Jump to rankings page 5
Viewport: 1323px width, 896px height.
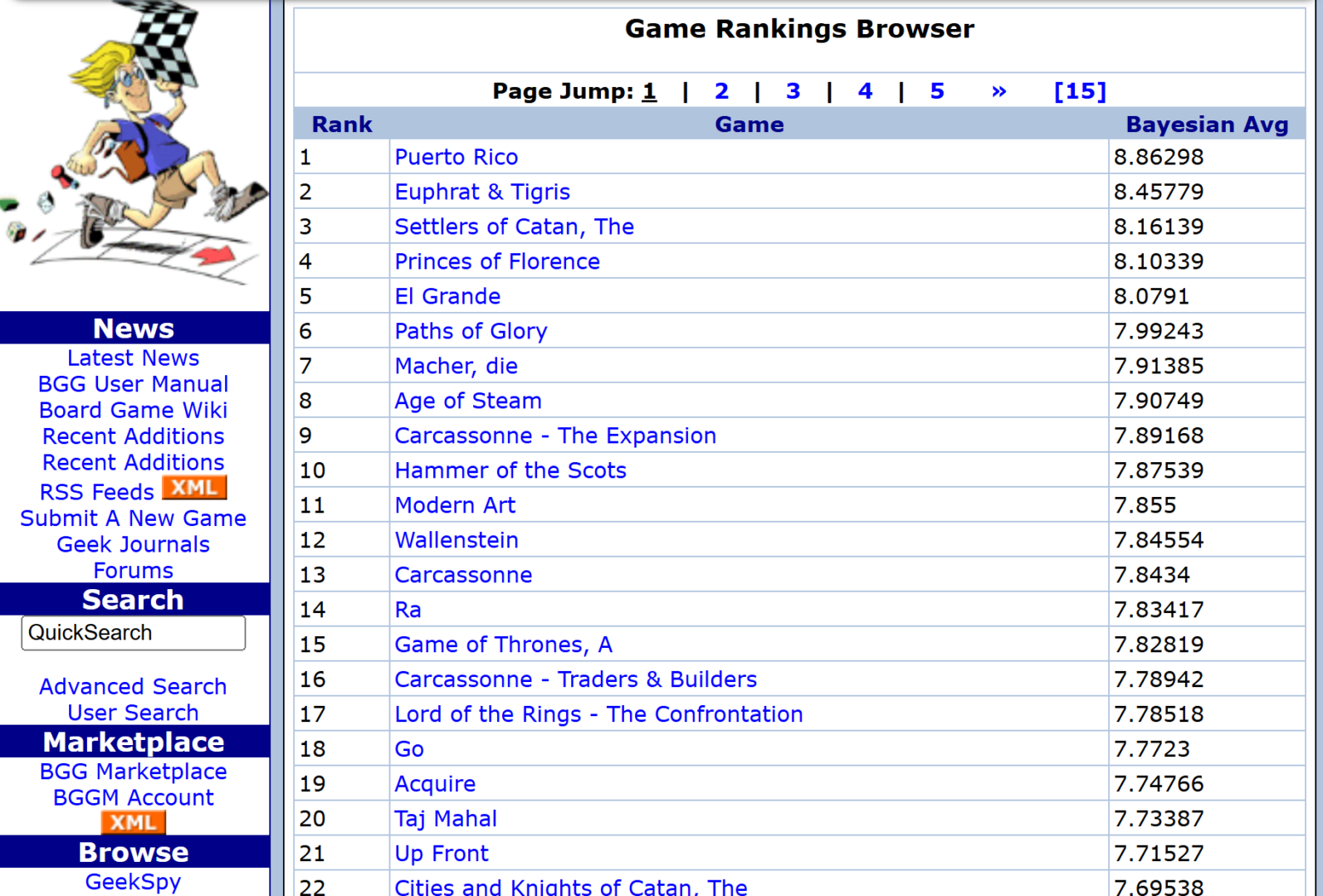pyautogui.click(x=937, y=91)
